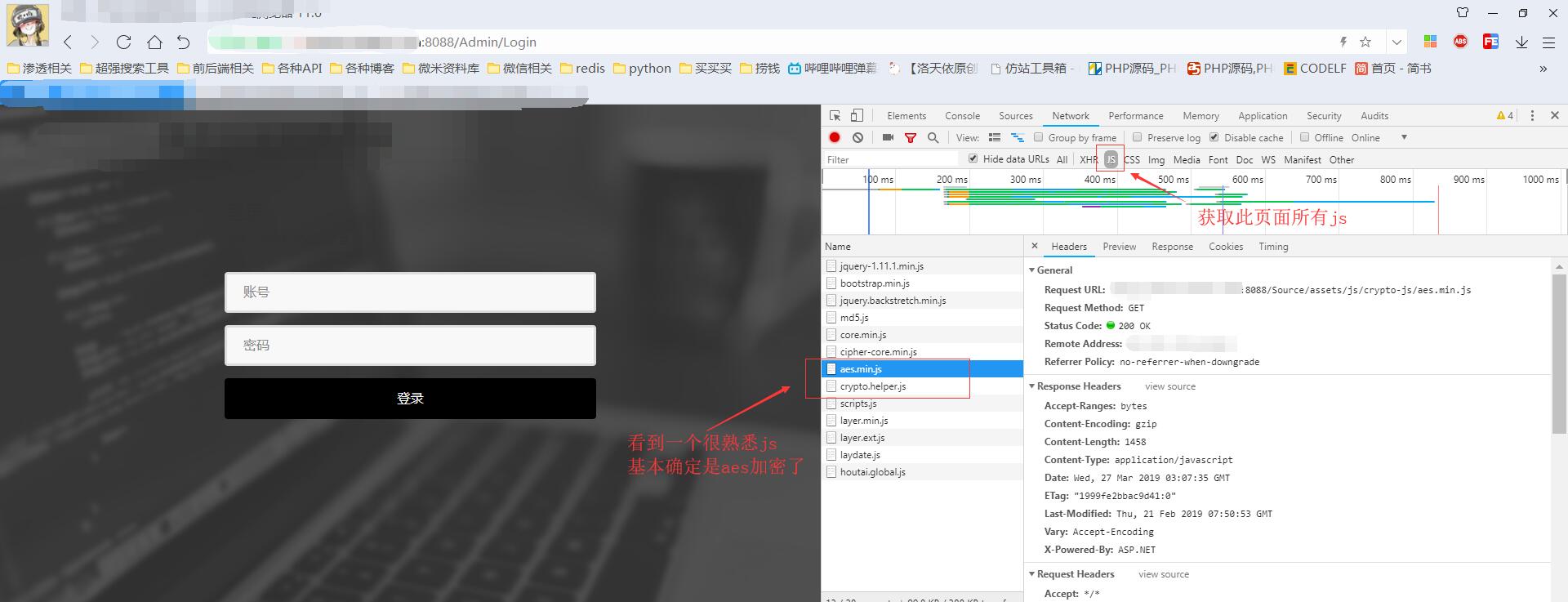Open the red ABS adblock extension
This screenshot has width=1568, height=602.
[x=1460, y=42]
